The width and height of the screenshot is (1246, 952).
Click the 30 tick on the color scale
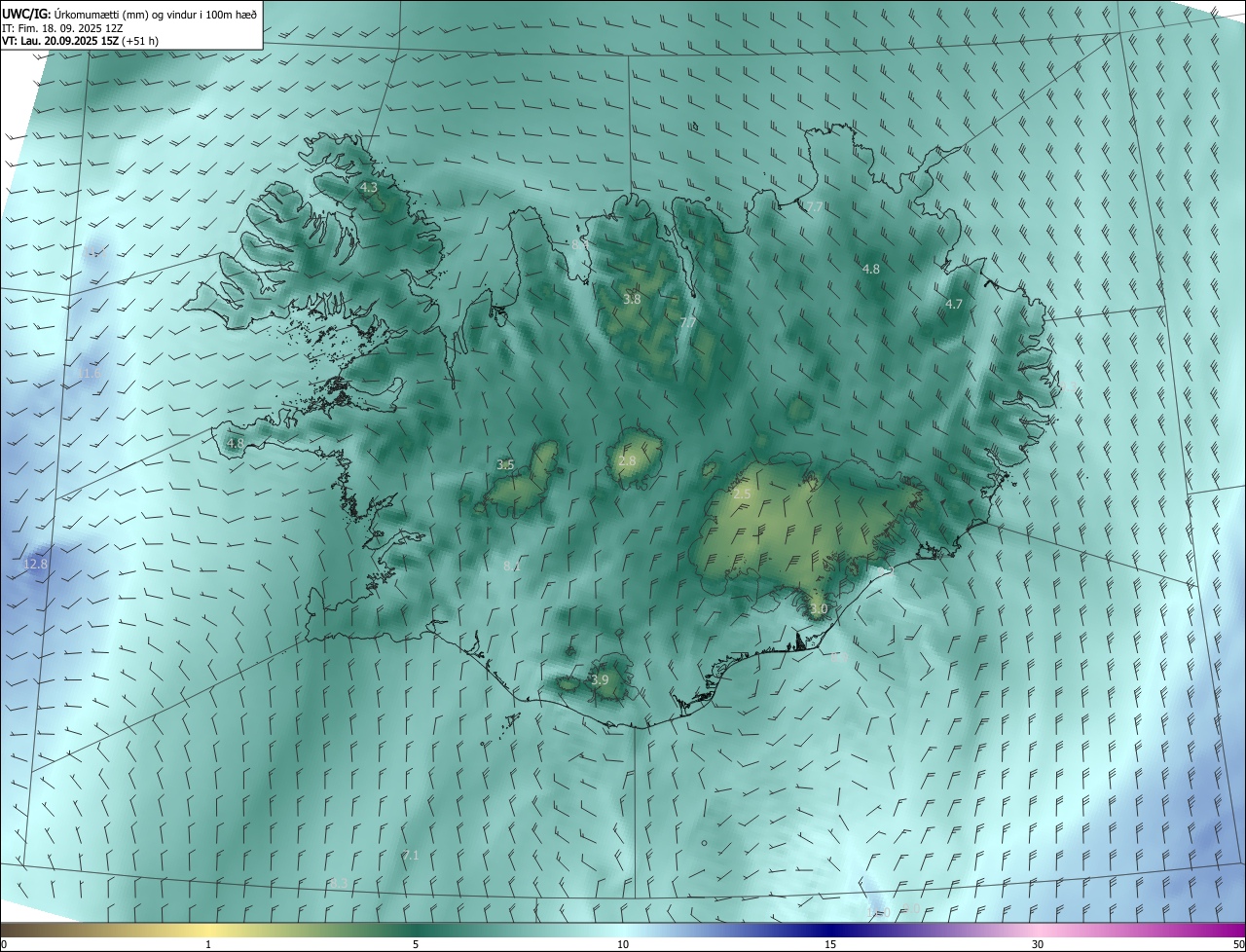click(1038, 944)
